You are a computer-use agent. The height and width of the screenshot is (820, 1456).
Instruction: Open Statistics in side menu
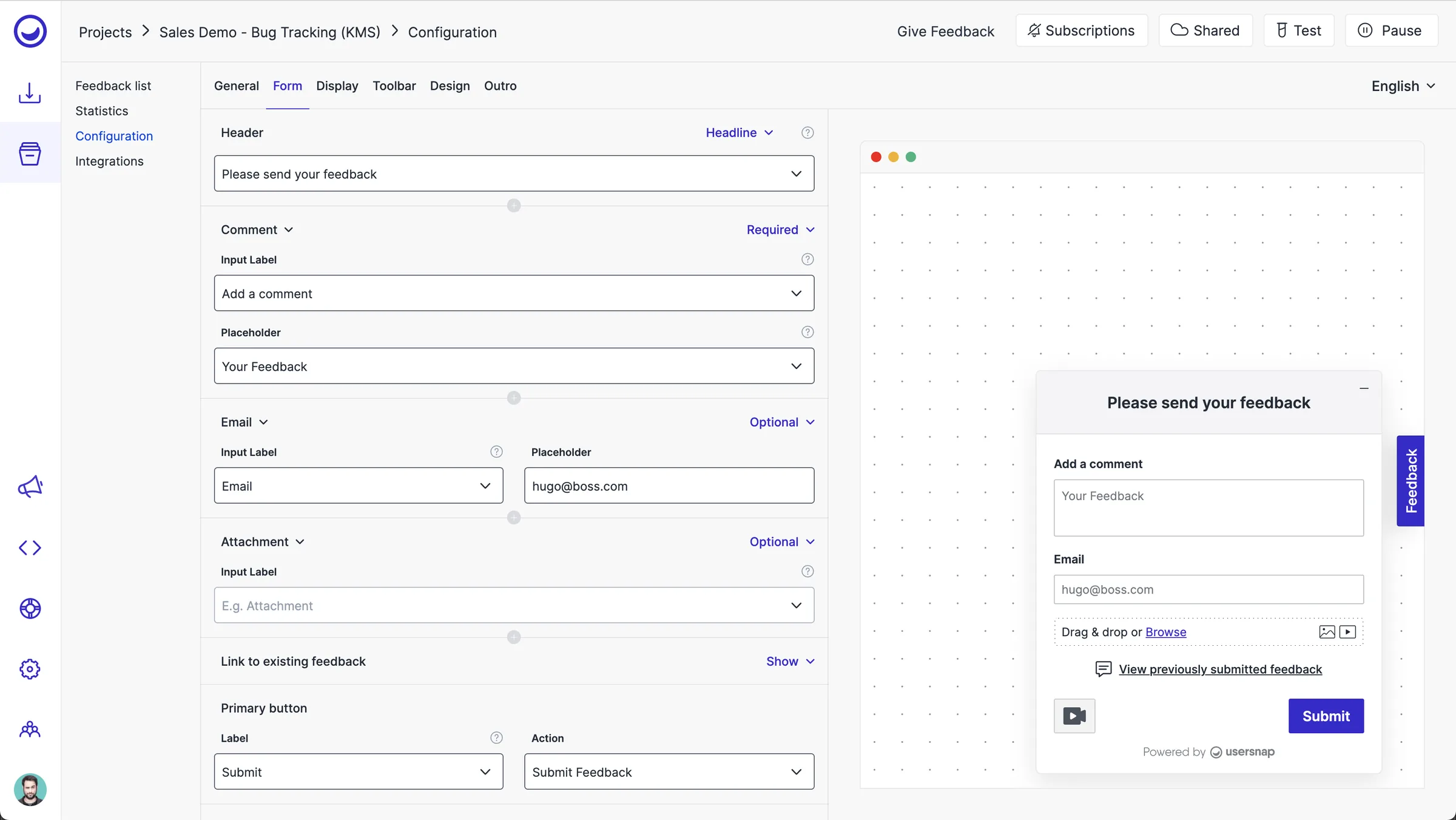click(x=102, y=110)
